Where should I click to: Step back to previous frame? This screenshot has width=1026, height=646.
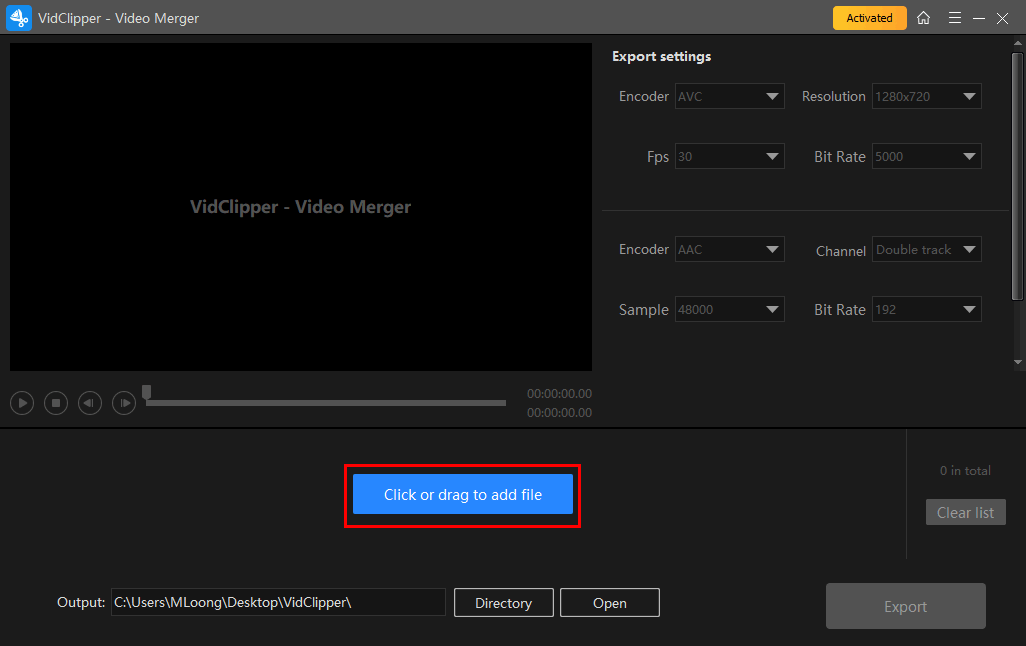[90, 403]
